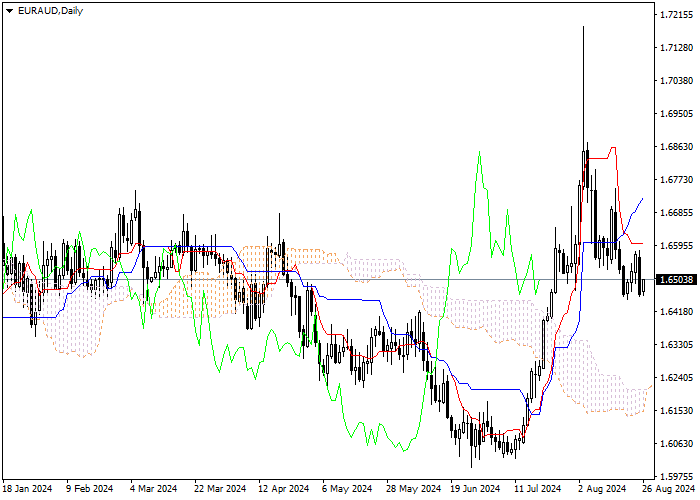Image resolution: width=700 pixels, height=500 pixels.
Task: Select price scale label 1.59755
Action: click(677, 476)
